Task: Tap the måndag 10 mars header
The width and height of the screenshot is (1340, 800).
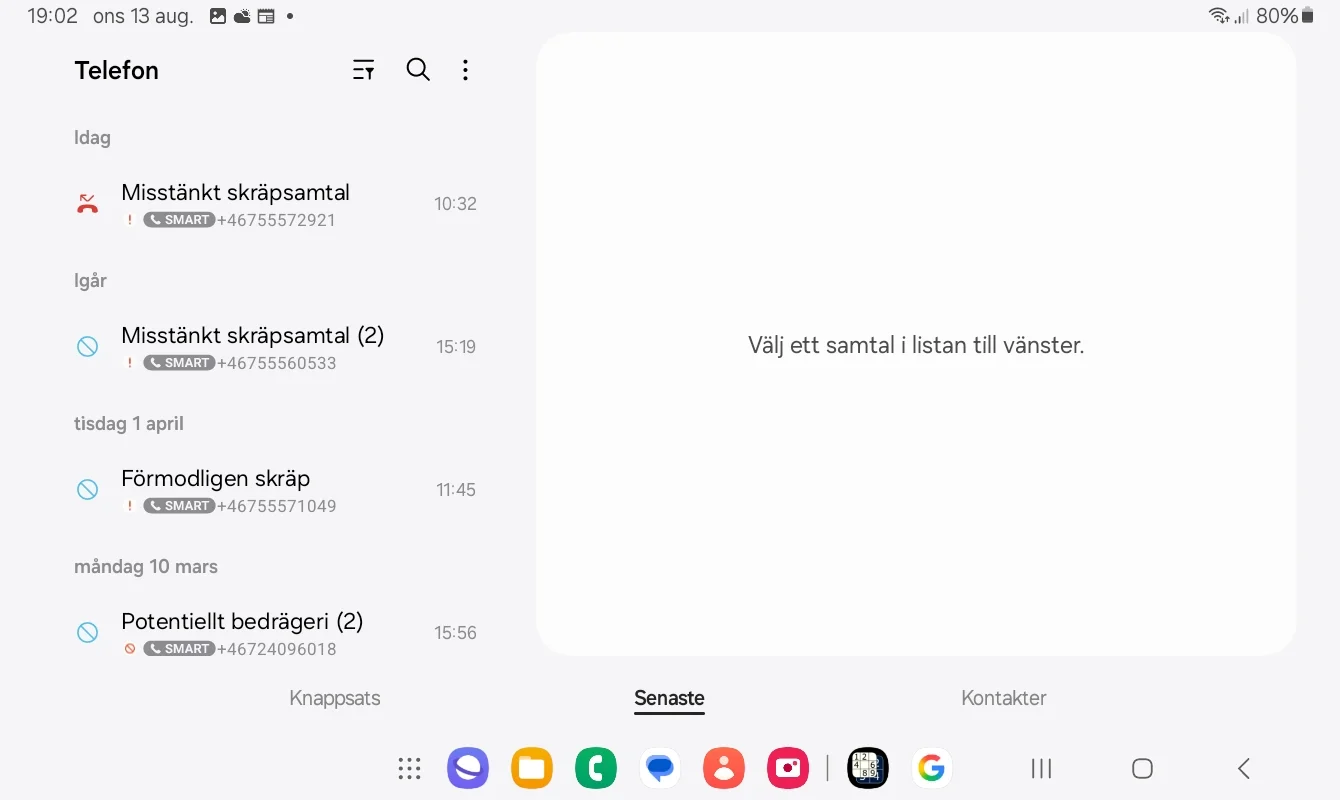Action: pos(146,567)
